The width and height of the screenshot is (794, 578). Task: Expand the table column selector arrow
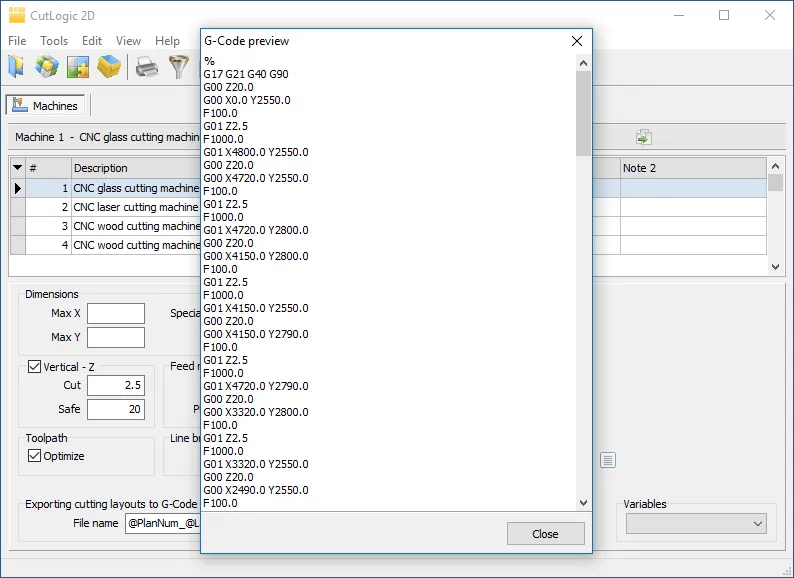[17, 168]
